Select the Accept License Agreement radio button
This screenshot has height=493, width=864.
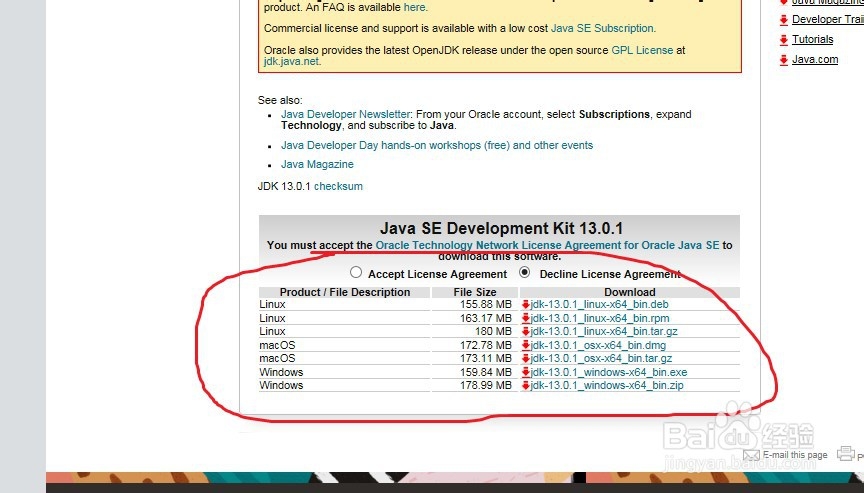point(356,272)
